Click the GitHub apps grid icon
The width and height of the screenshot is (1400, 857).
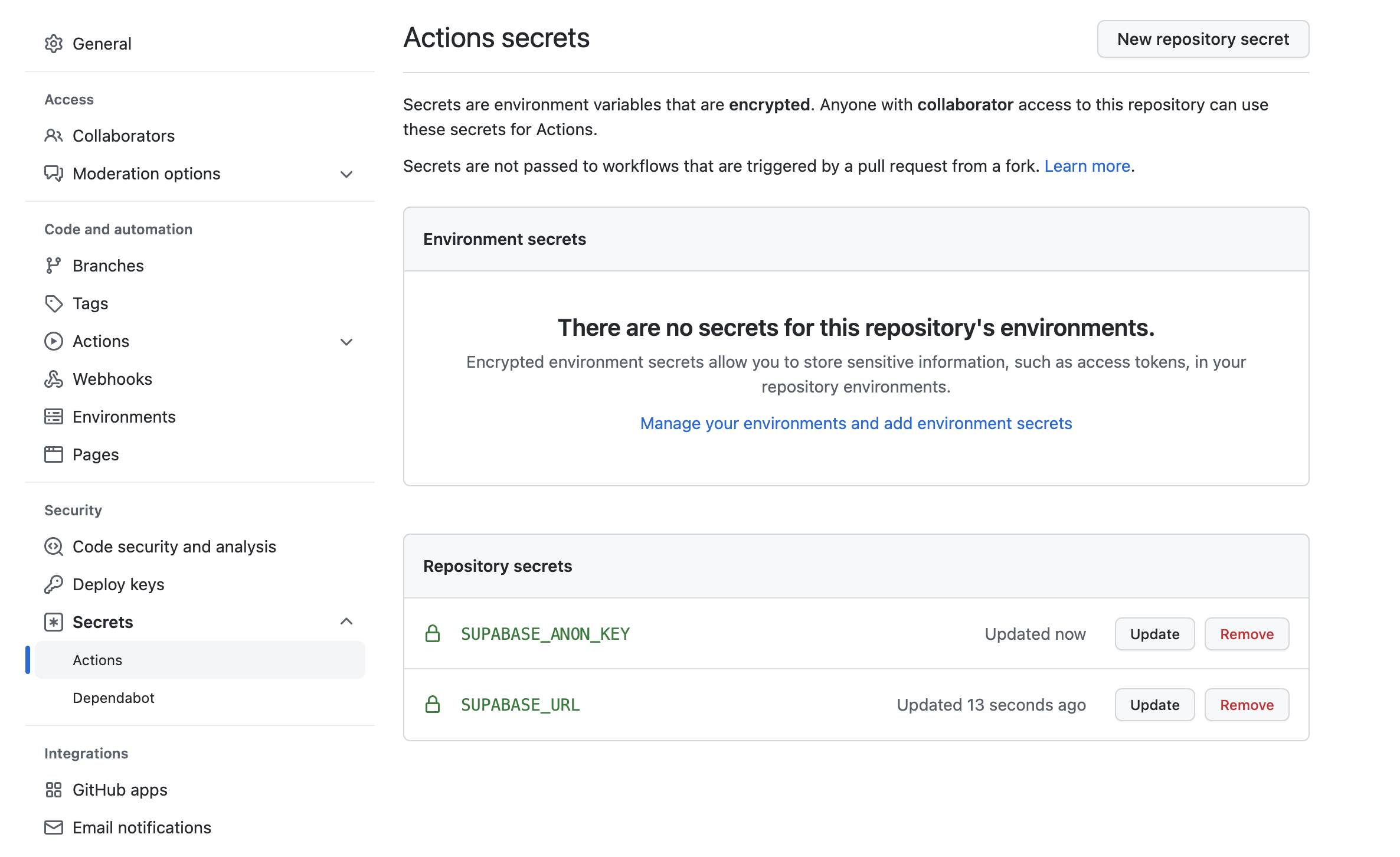[54, 790]
